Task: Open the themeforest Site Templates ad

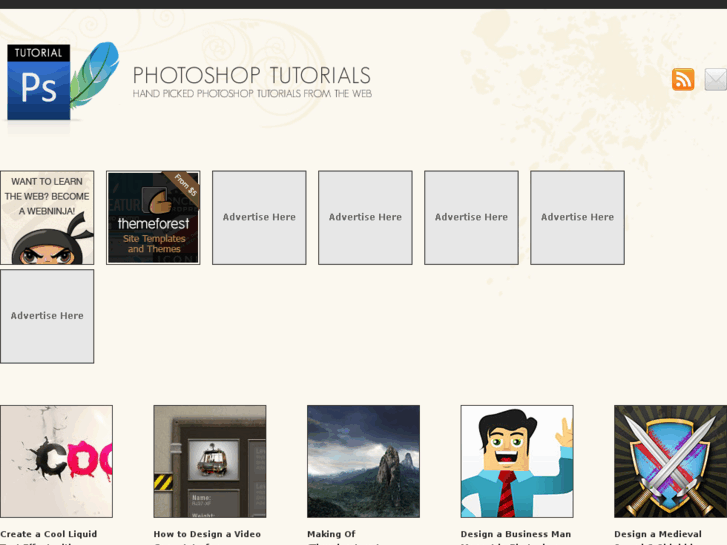Action: pyautogui.click(x=153, y=218)
